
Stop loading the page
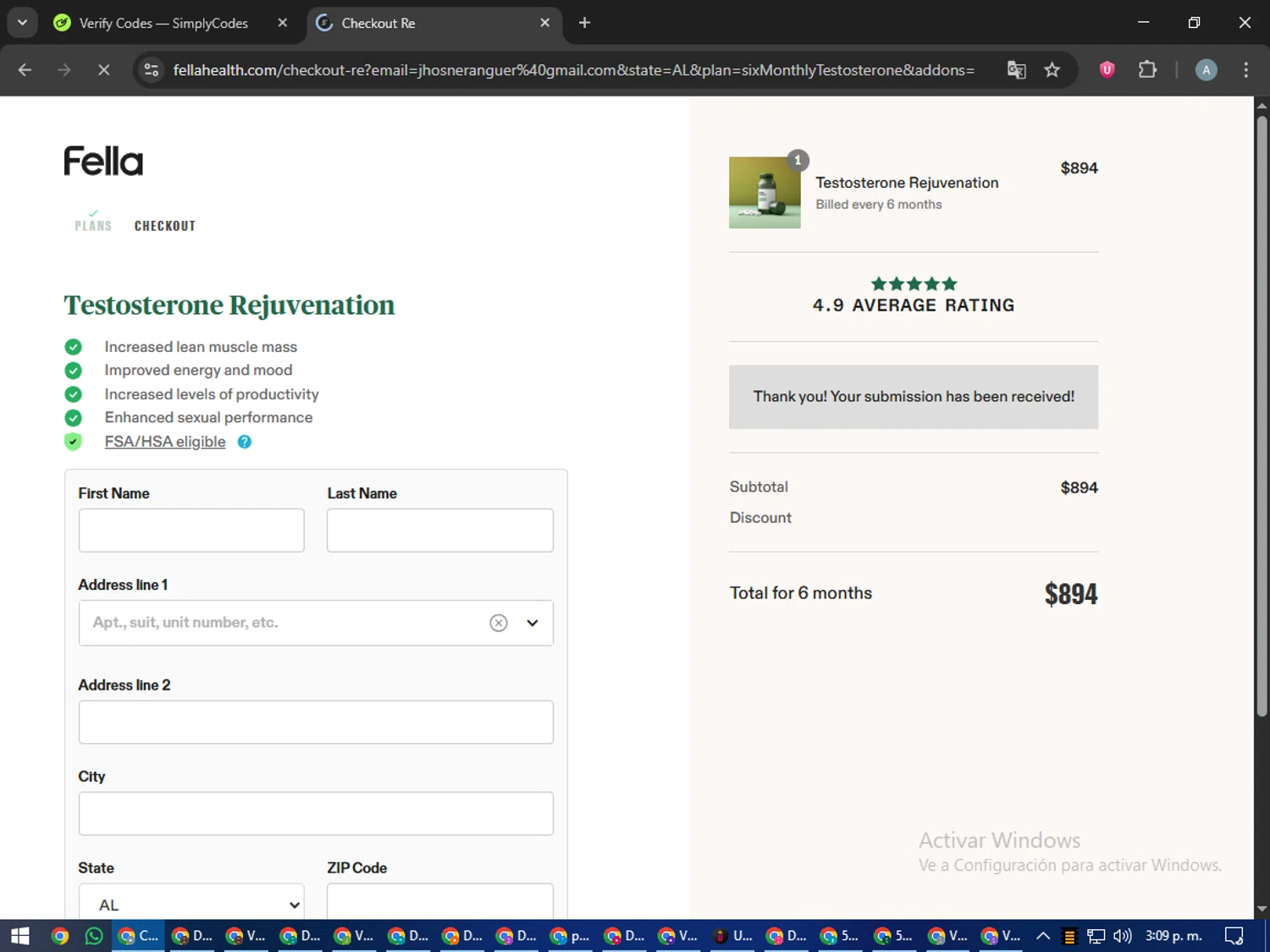104,70
